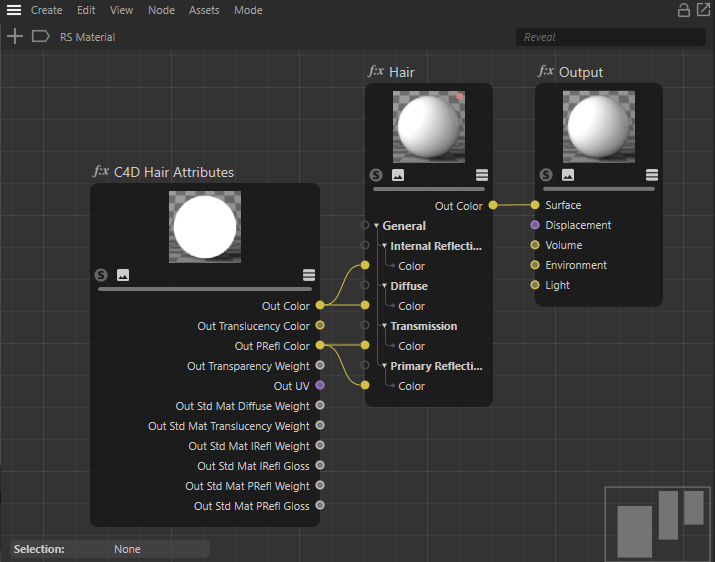Collapse the Diffuse group in Hair node
The image size is (715, 562).
click(x=384, y=286)
